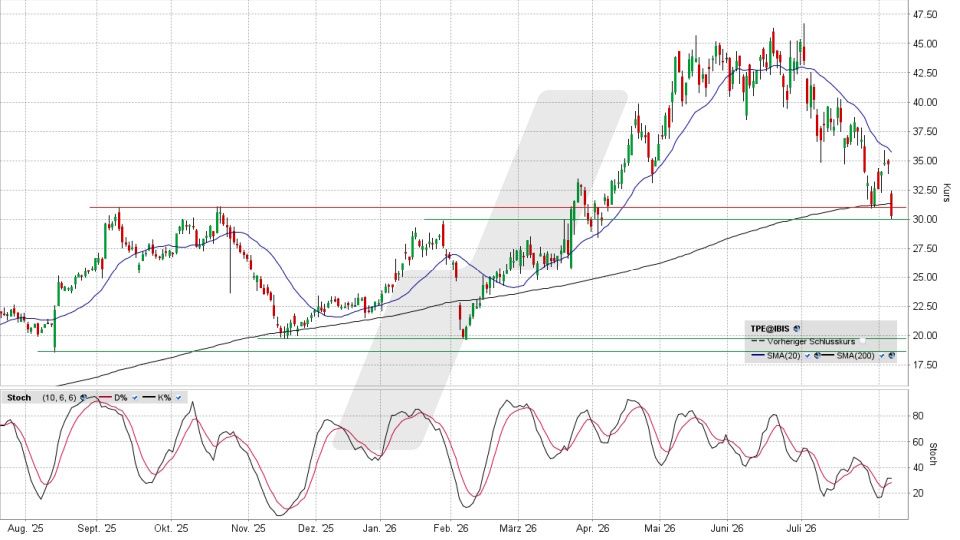Click the SMA(200) legend label

855,356
